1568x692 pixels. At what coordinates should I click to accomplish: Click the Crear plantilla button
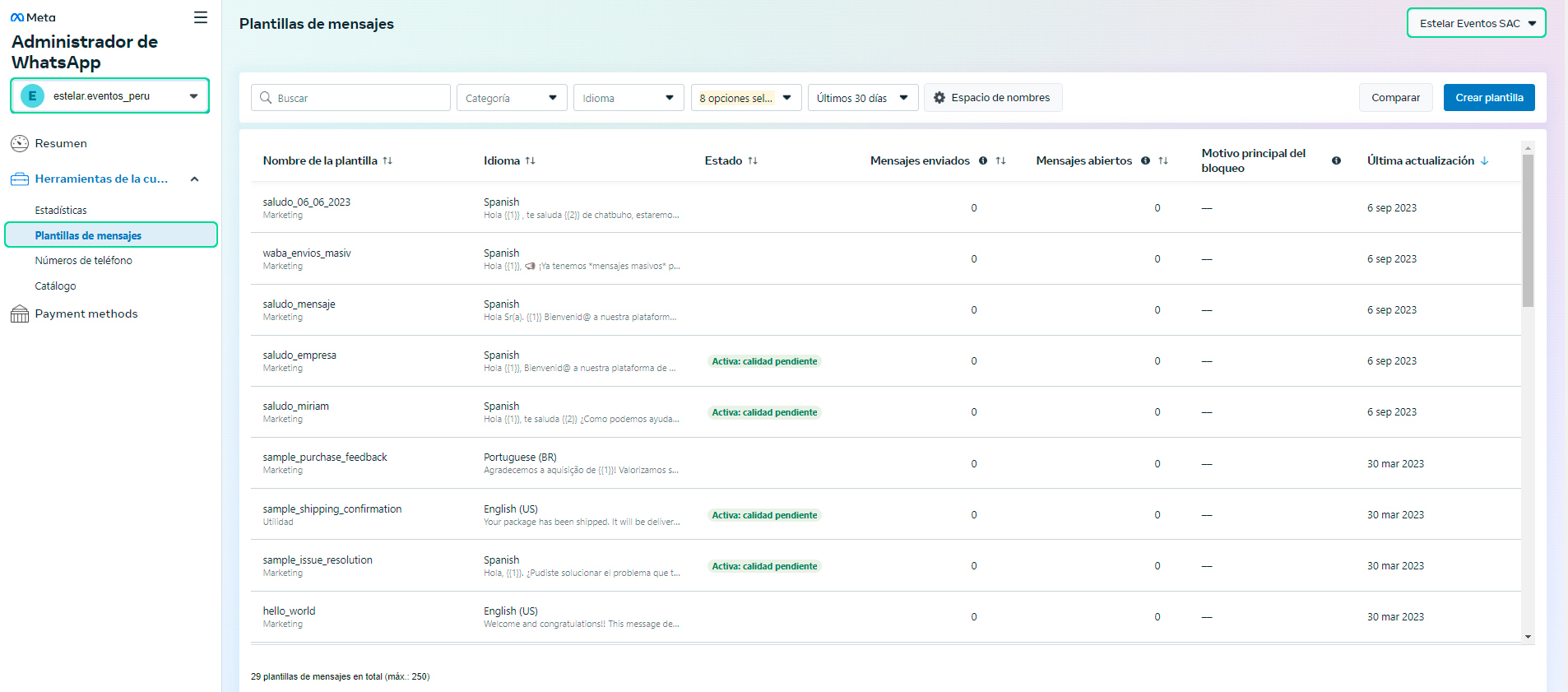pyautogui.click(x=1488, y=97)
